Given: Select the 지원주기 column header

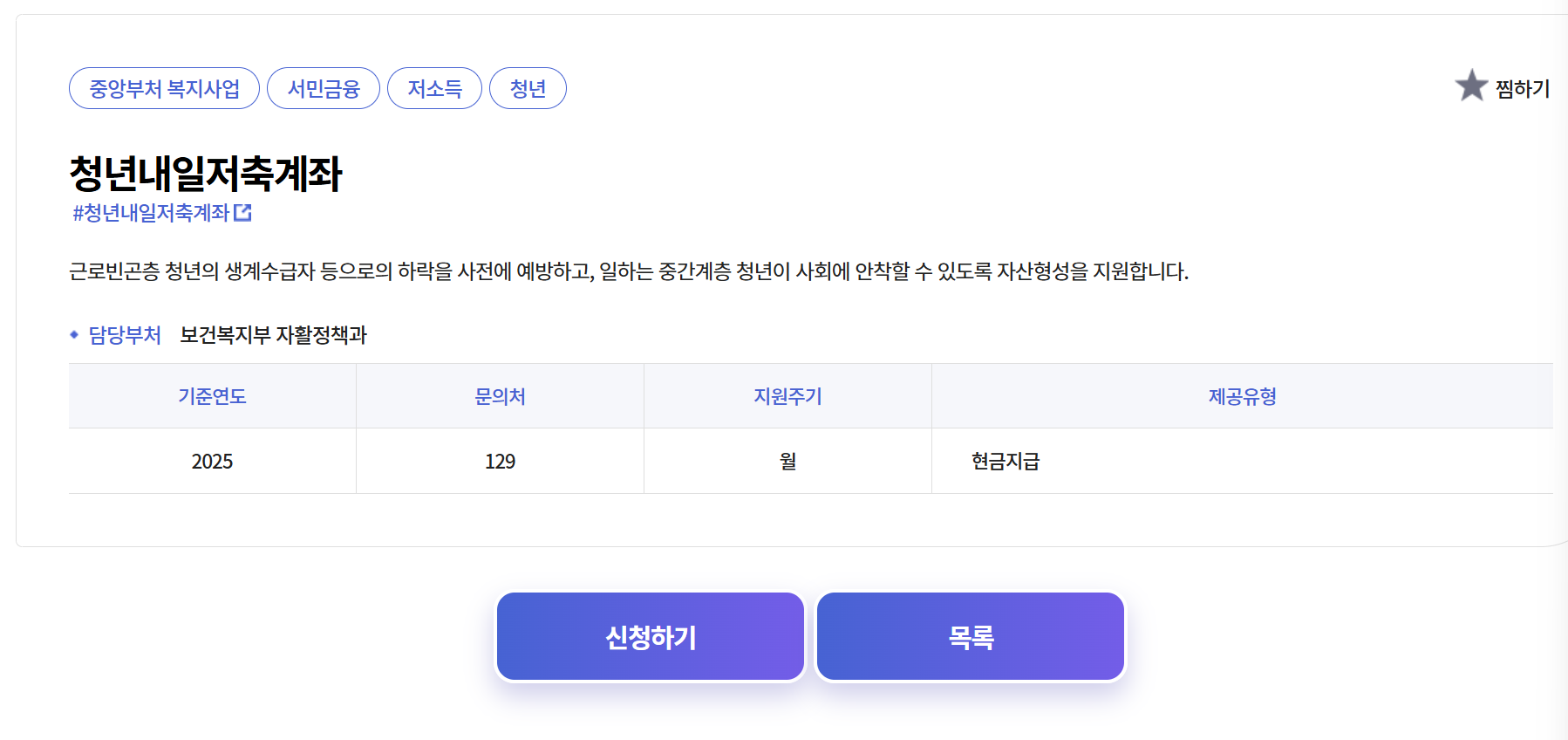Looking at the screenshot, I should tap(786, 395).
